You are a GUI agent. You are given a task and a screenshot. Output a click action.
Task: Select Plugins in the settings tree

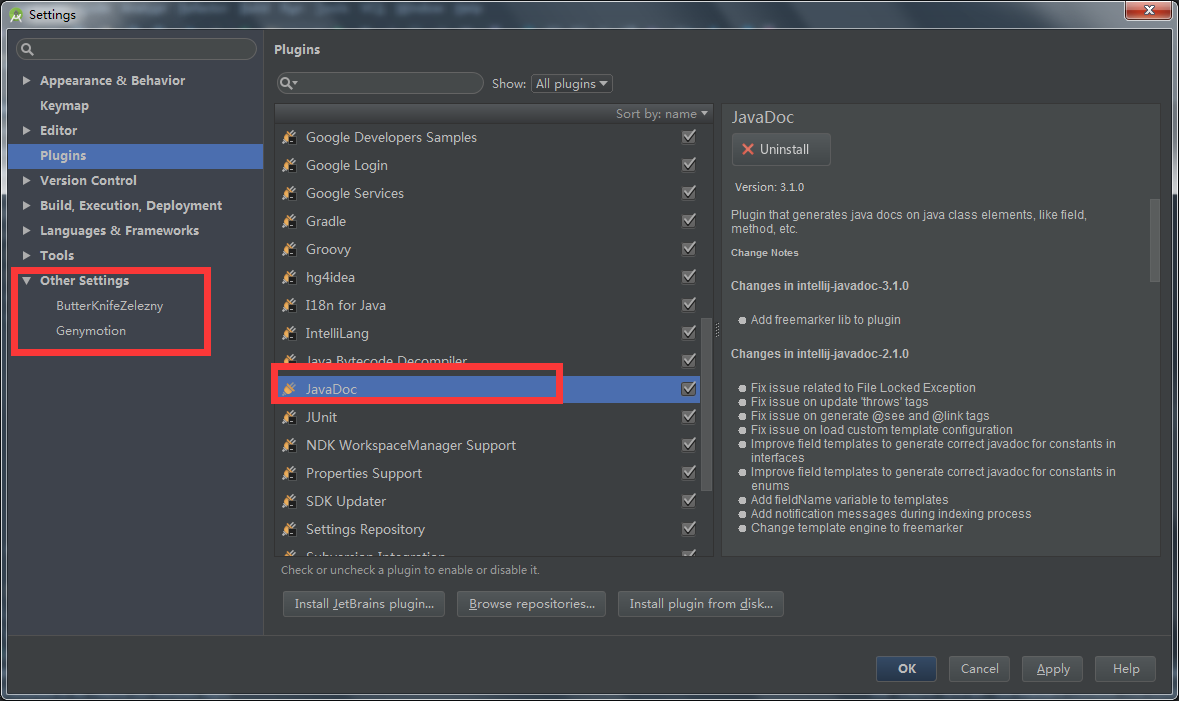[x=135, y=156]
